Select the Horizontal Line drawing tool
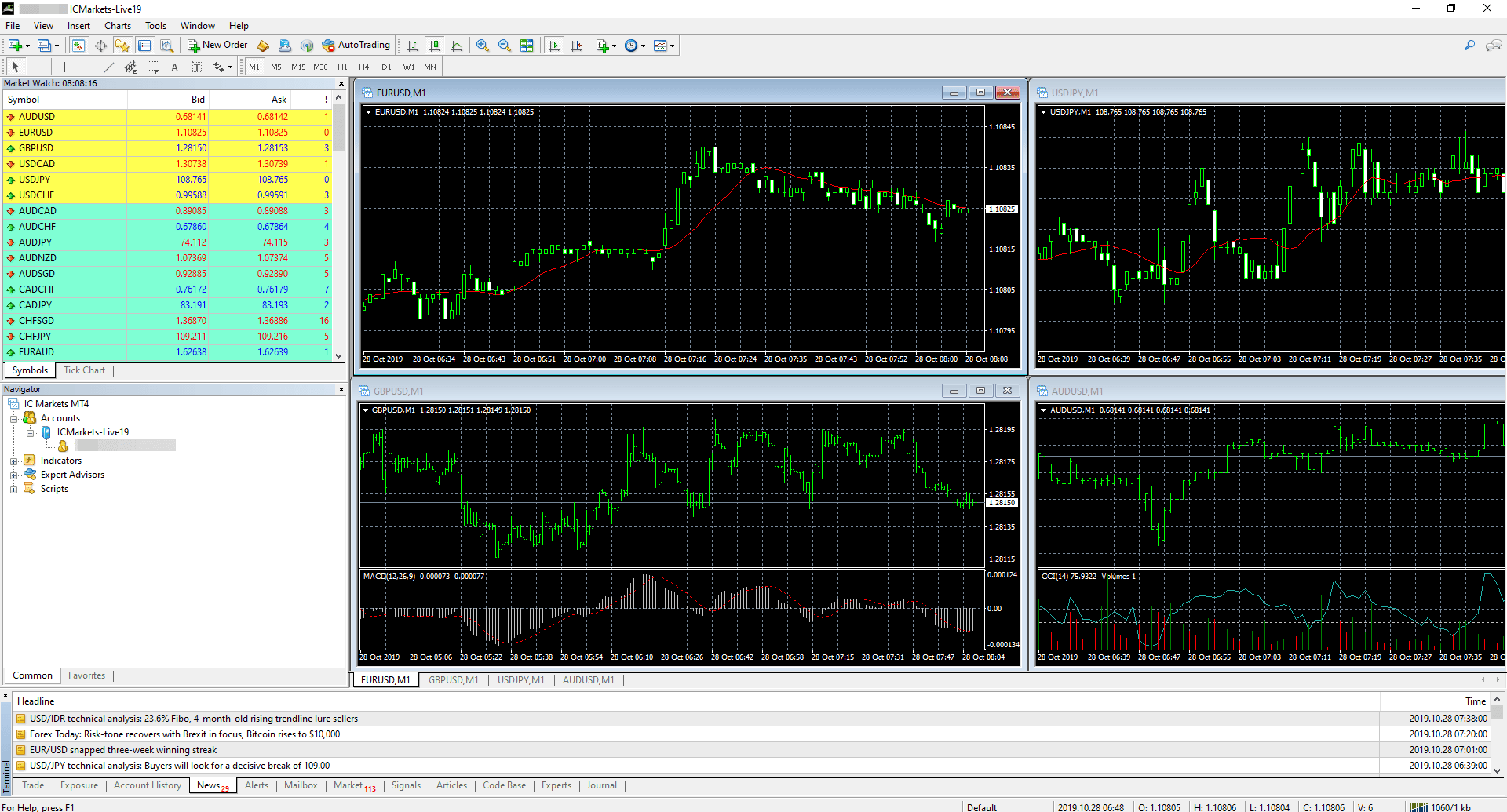Screen dimensions: 1507x812 (86, 67)
